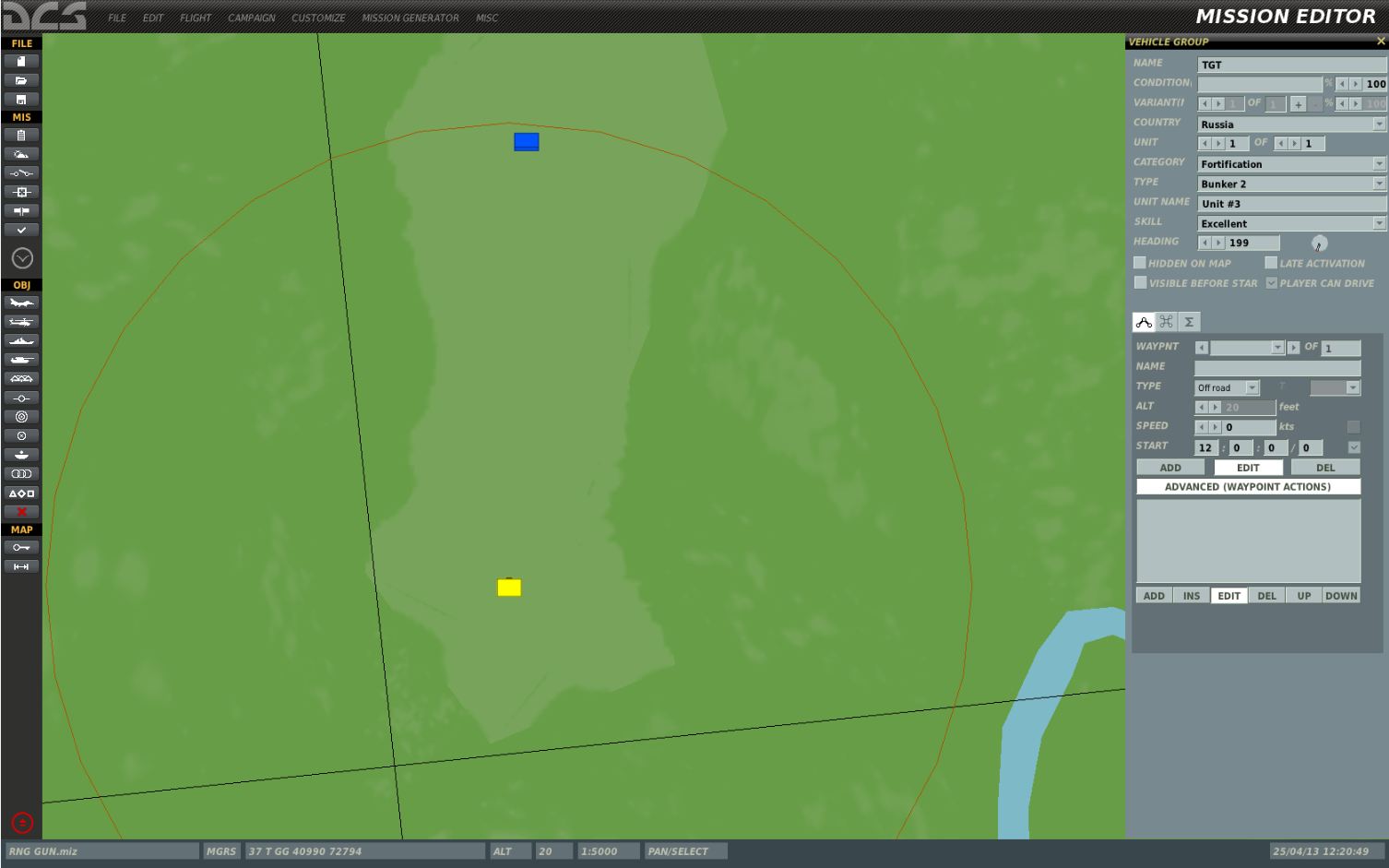
Task: Click the yellow selected unit marker
Action: (509, 588)
